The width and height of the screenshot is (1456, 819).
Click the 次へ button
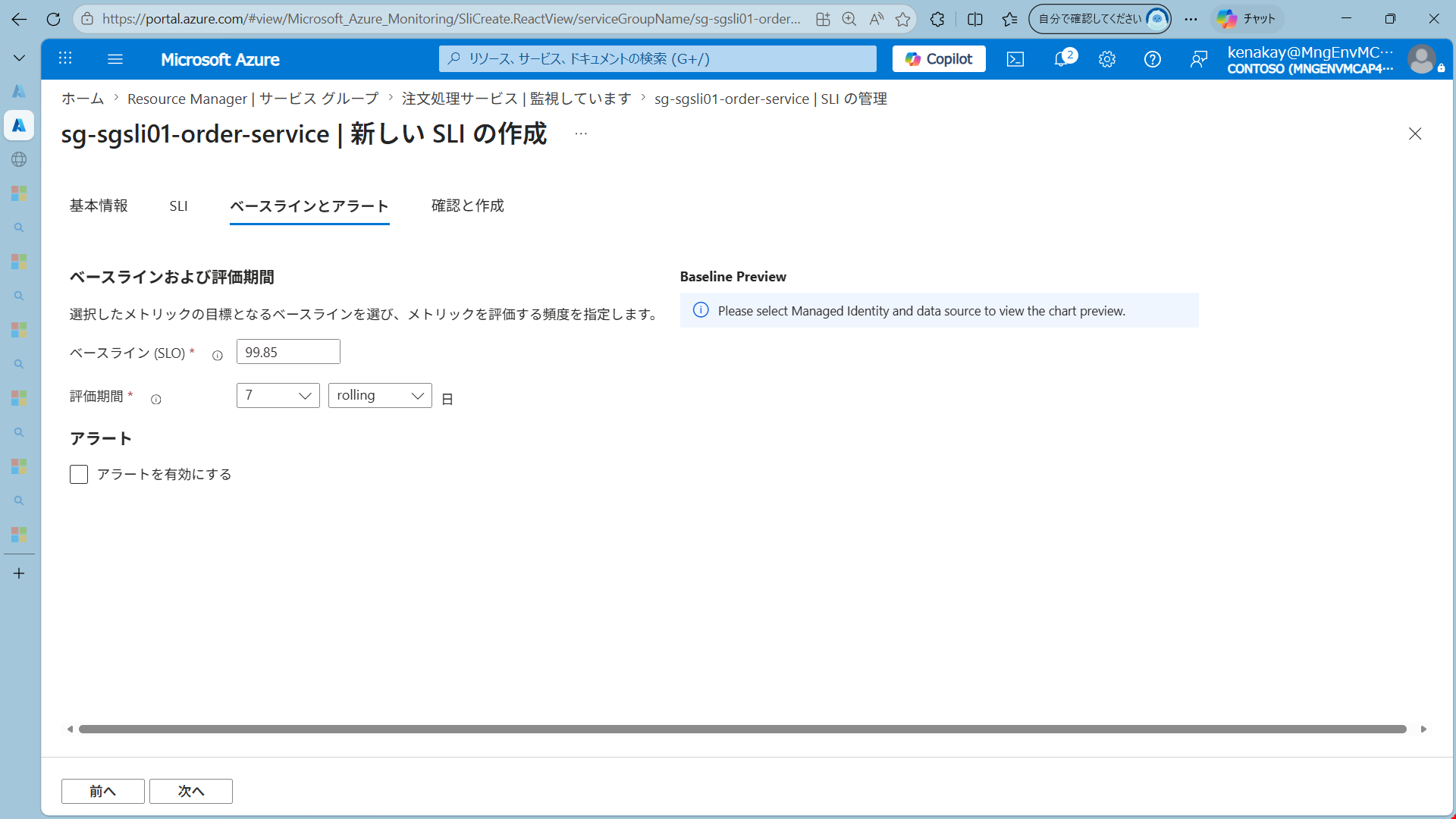coord(191,791)
